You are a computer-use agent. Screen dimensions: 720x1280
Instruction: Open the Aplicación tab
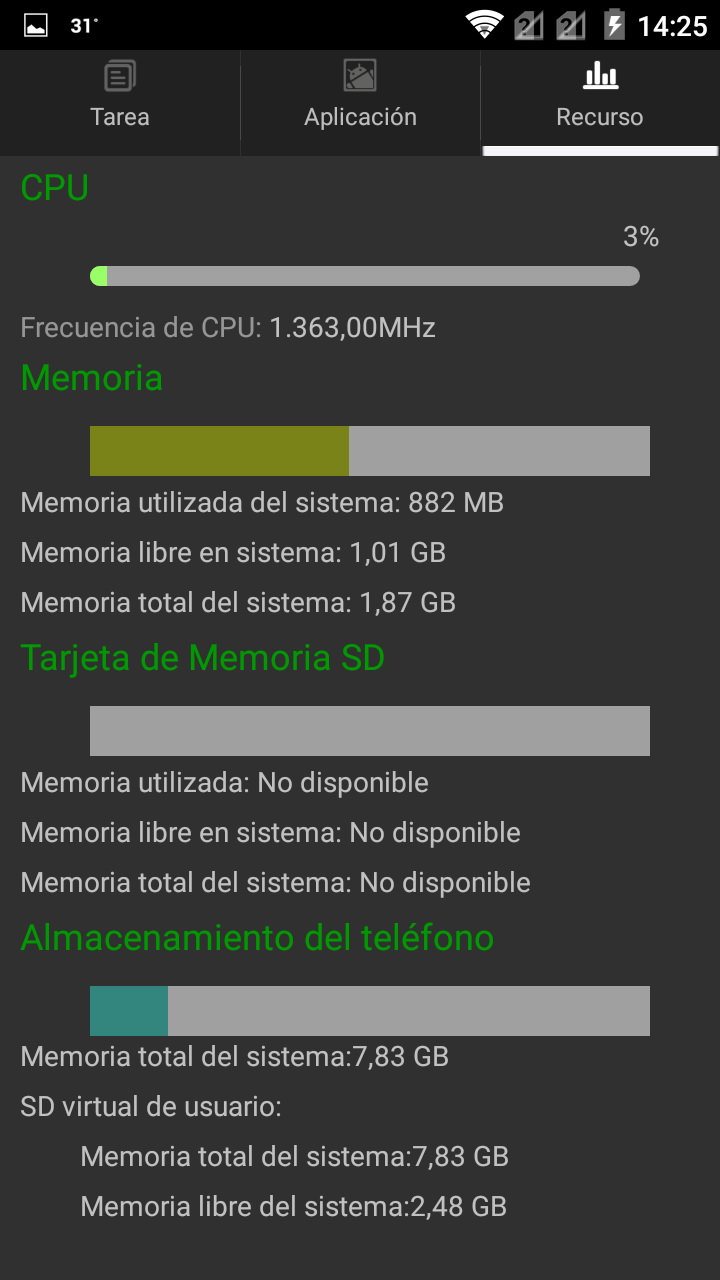360,117
